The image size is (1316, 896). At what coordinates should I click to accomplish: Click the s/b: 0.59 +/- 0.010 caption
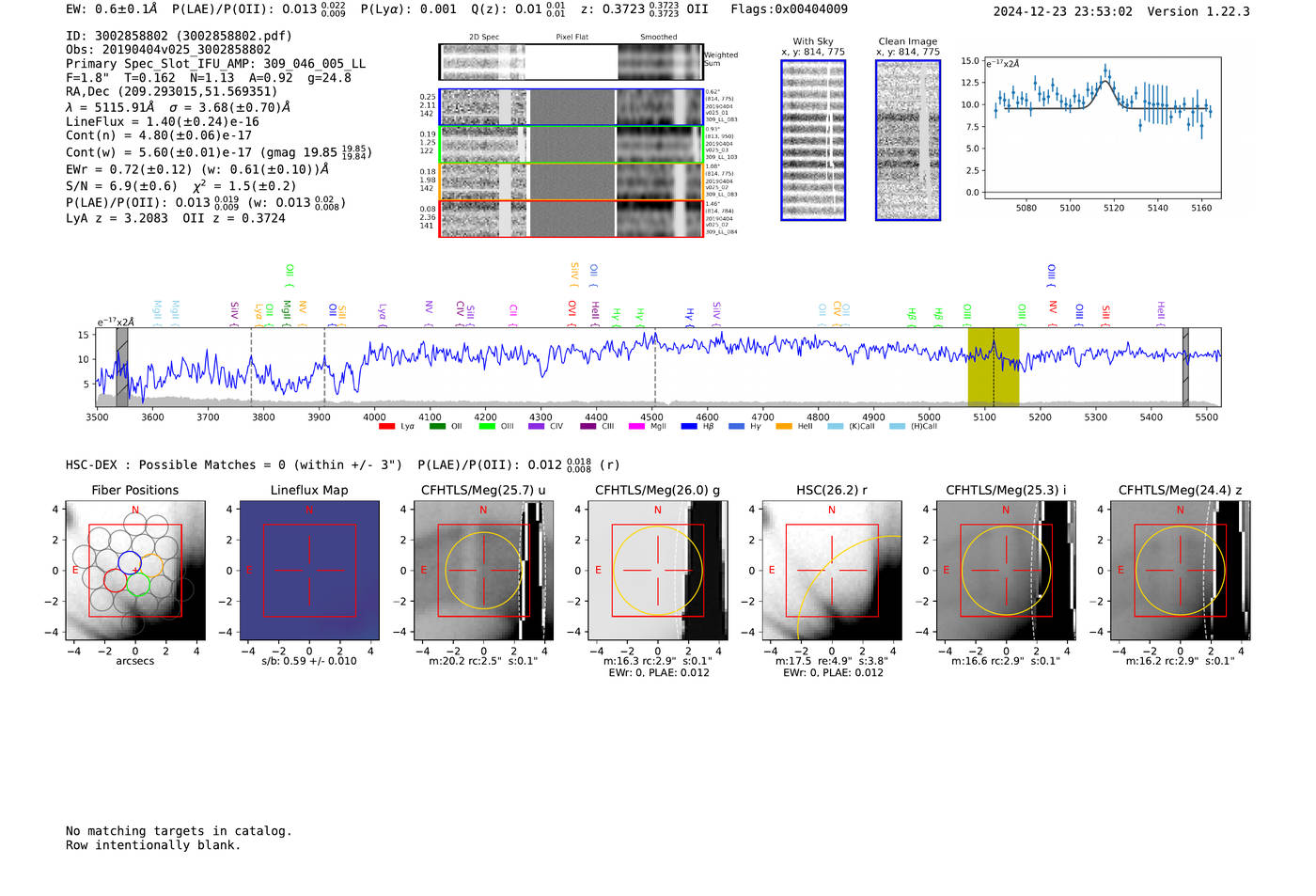coord(309,661)
